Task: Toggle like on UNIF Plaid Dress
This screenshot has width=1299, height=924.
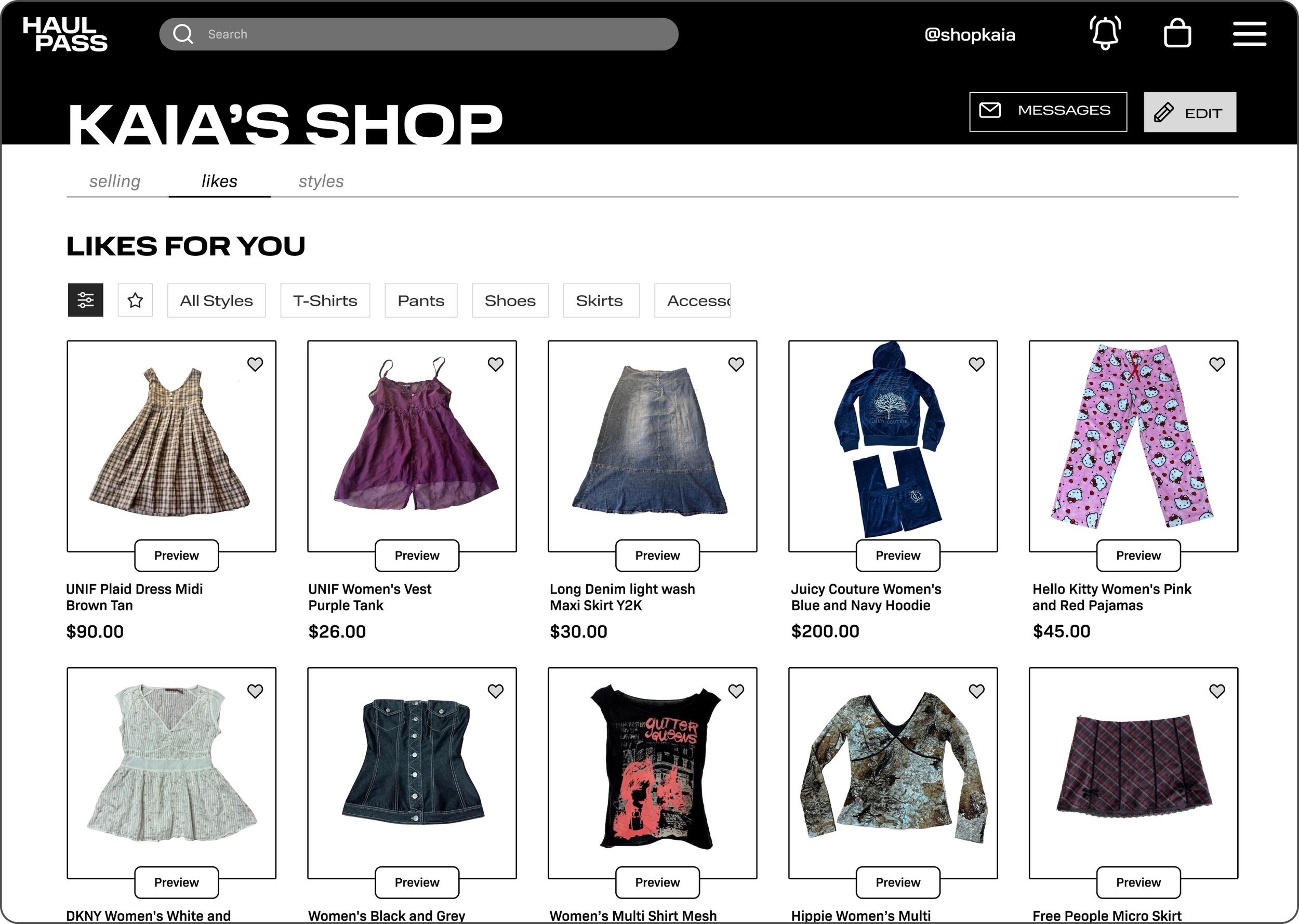Action: click(255, 364)
